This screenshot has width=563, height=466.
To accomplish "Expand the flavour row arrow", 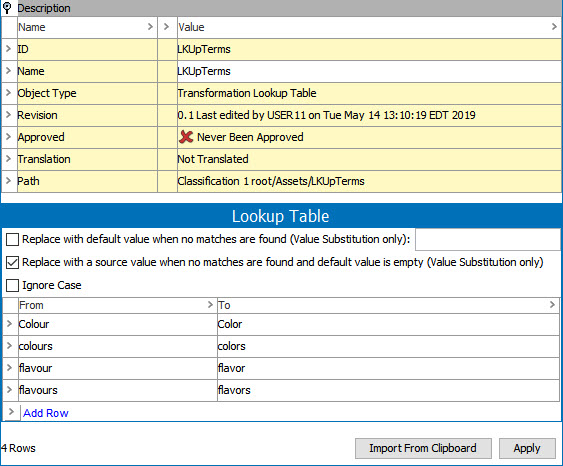I will point(10,368).
